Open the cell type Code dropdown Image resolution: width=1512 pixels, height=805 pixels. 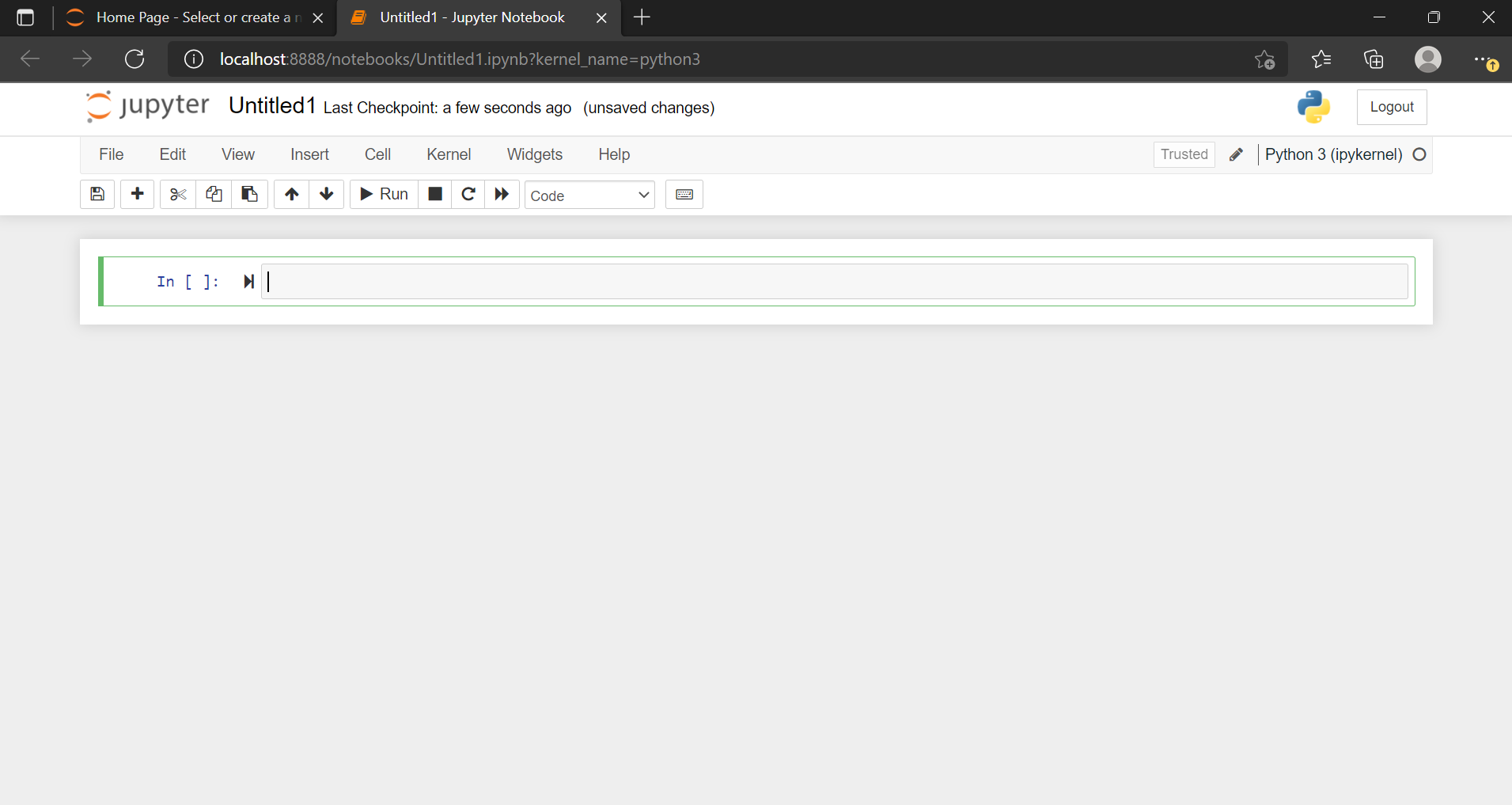tap(589, 195)
